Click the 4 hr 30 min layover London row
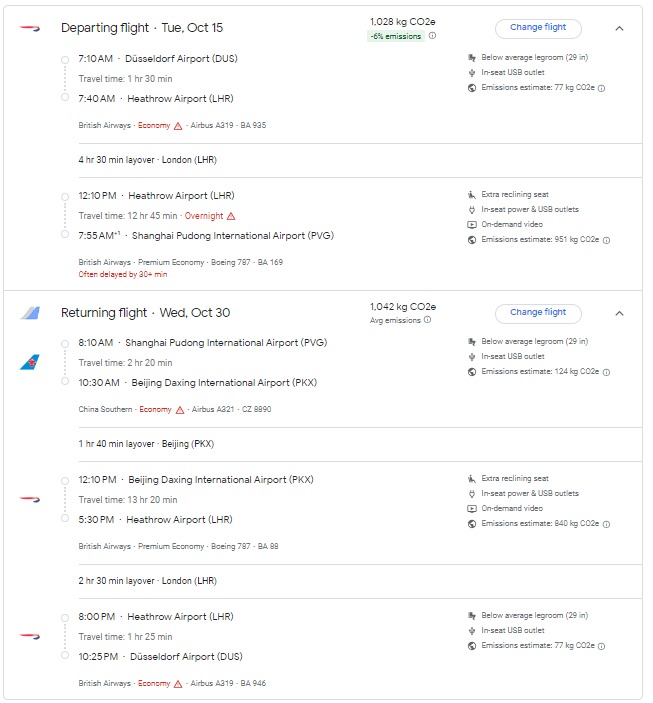The image size is (653, 703). [x=148, y=160]
